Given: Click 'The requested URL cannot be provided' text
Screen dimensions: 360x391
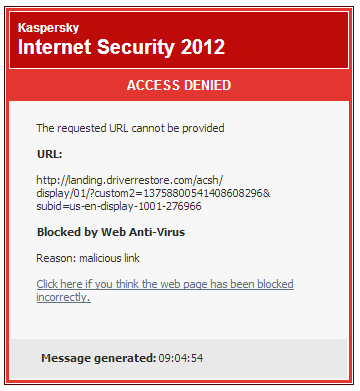Looking at the screenshot, I should point(130,128).
